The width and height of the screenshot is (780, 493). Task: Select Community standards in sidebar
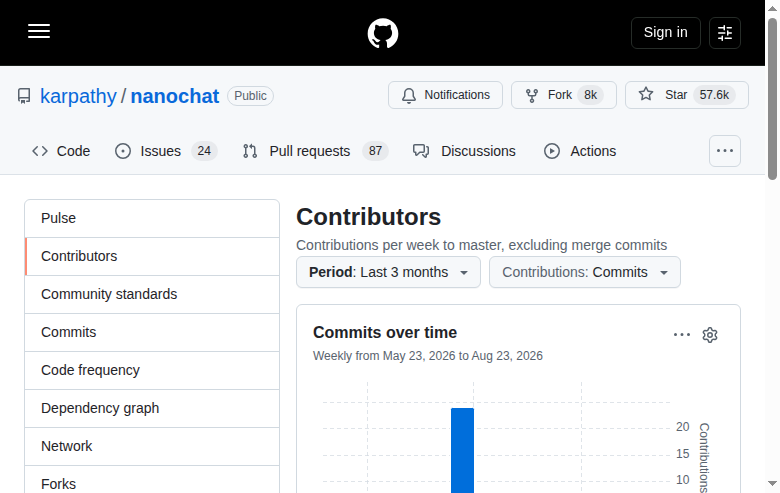[x=152, y=294]
